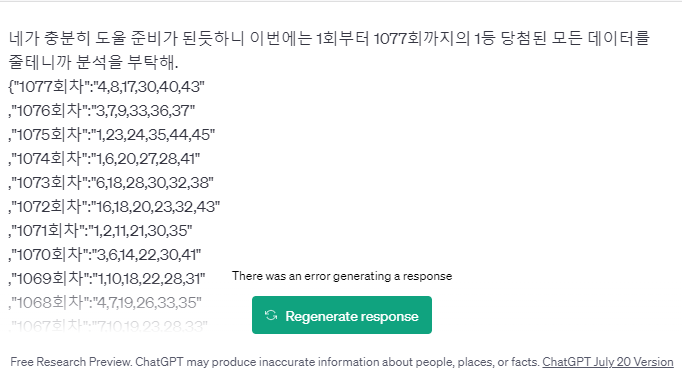Image resolution: width=682 pixels, height=372 pixels.
Task: Select the 1069회차 data line
Action: [x=107, y=278]
